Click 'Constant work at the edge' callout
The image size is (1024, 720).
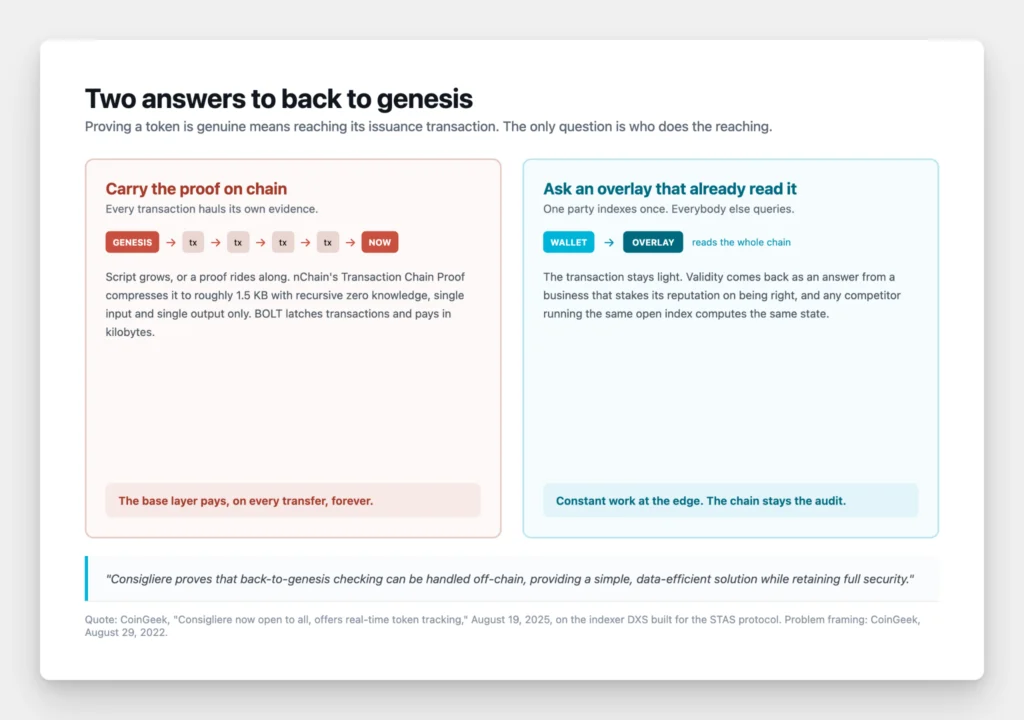click(x=731, y=500)
